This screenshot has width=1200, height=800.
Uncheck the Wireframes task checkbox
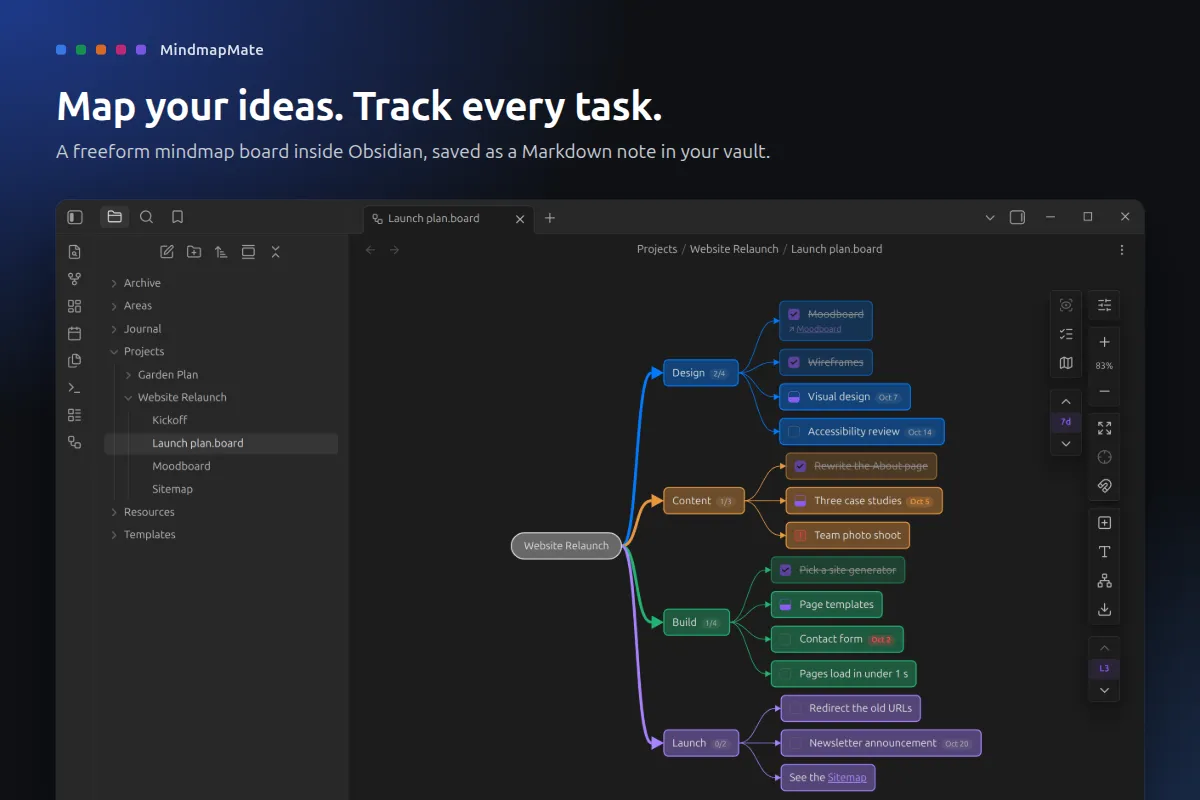click(x=794, y=362)
